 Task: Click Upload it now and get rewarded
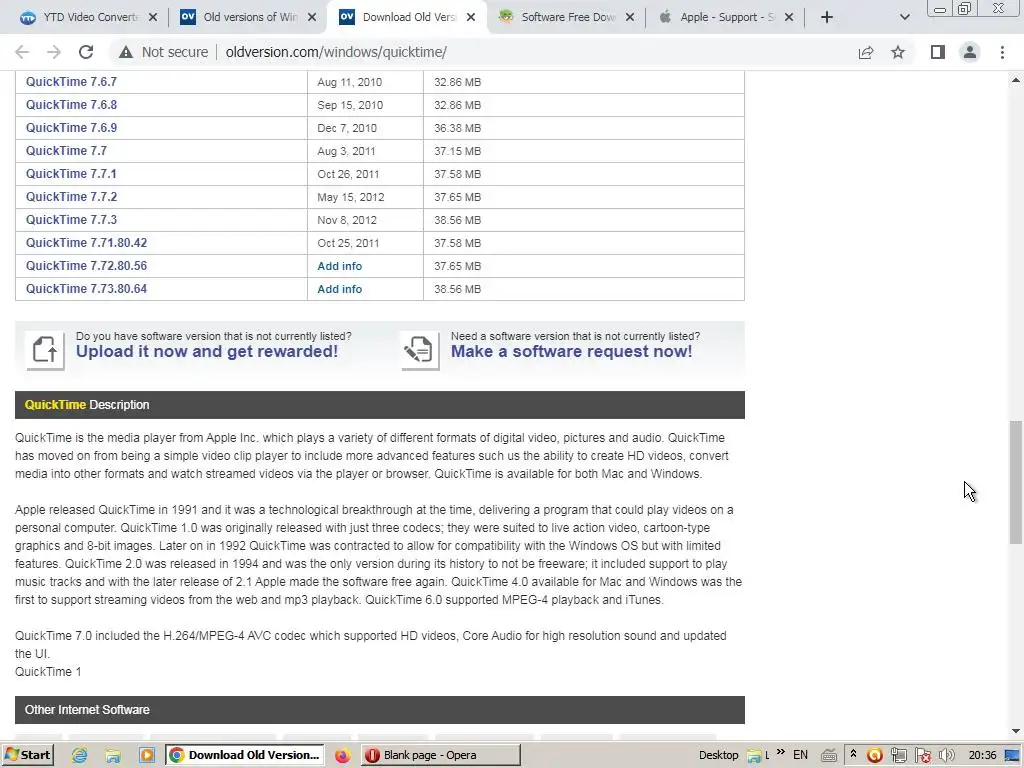pos(207,351)
